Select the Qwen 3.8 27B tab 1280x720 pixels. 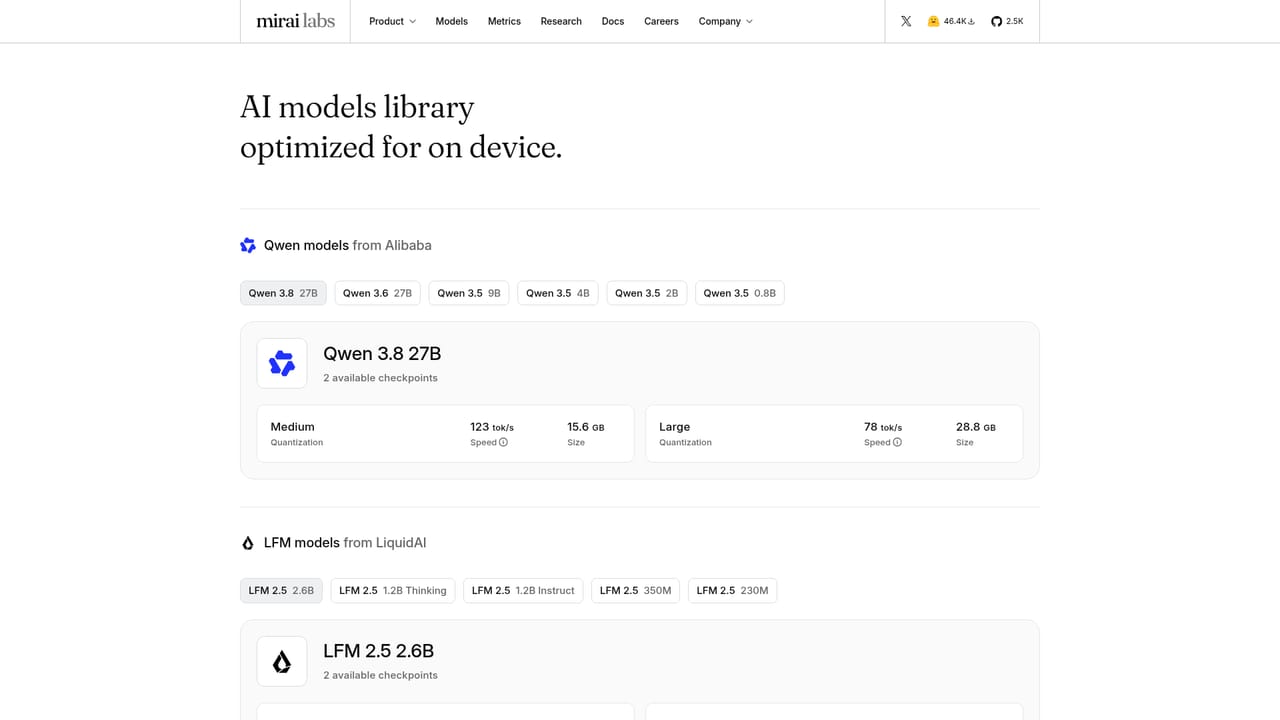(283, 293)
